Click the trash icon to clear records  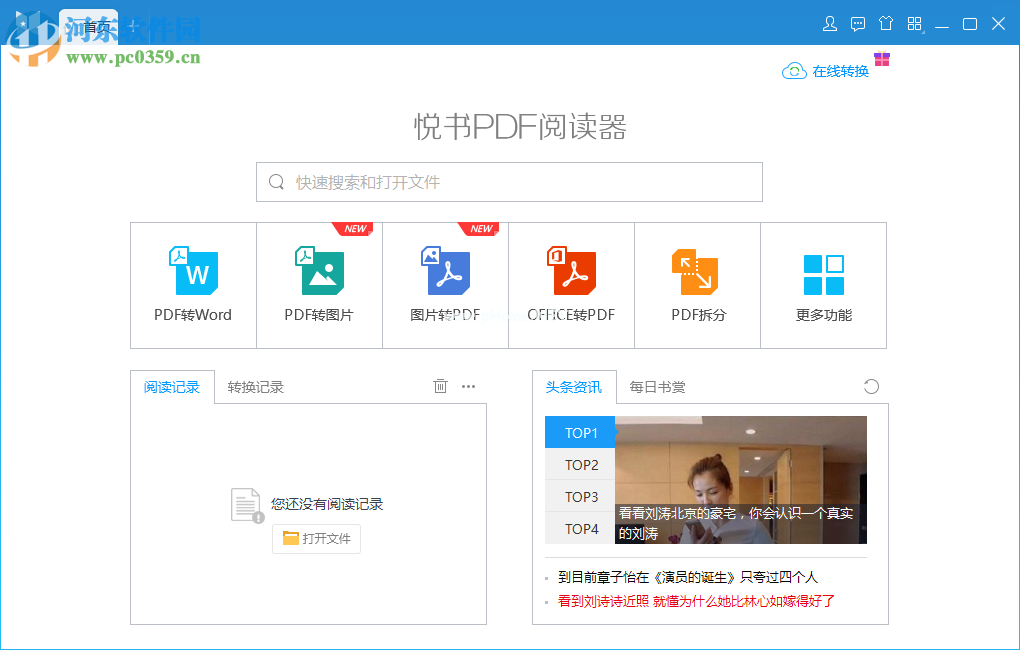(440, 387)
